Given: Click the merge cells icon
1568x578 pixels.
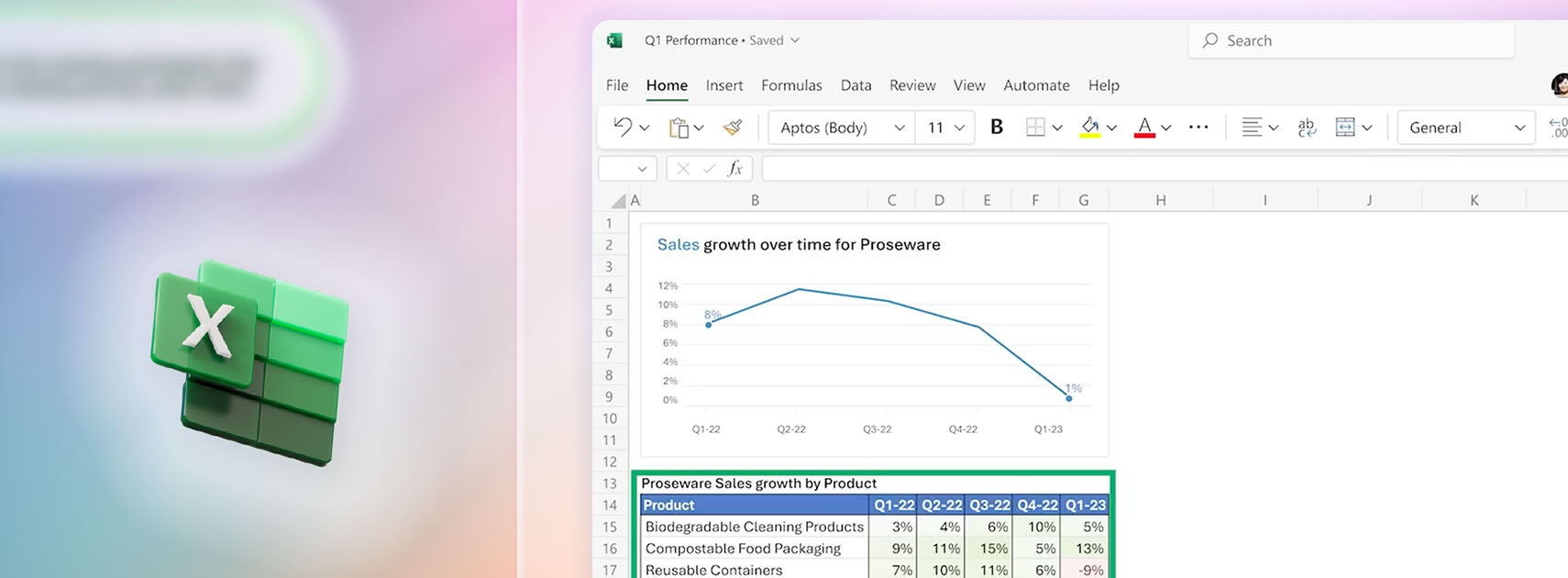Looking at the screenshot, I should (x=1345, y=128).
